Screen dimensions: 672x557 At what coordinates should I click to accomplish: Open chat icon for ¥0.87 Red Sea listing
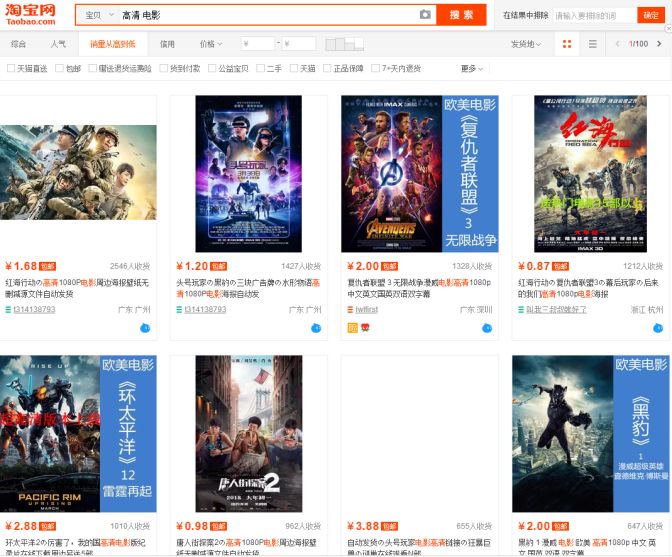[658, 328]
